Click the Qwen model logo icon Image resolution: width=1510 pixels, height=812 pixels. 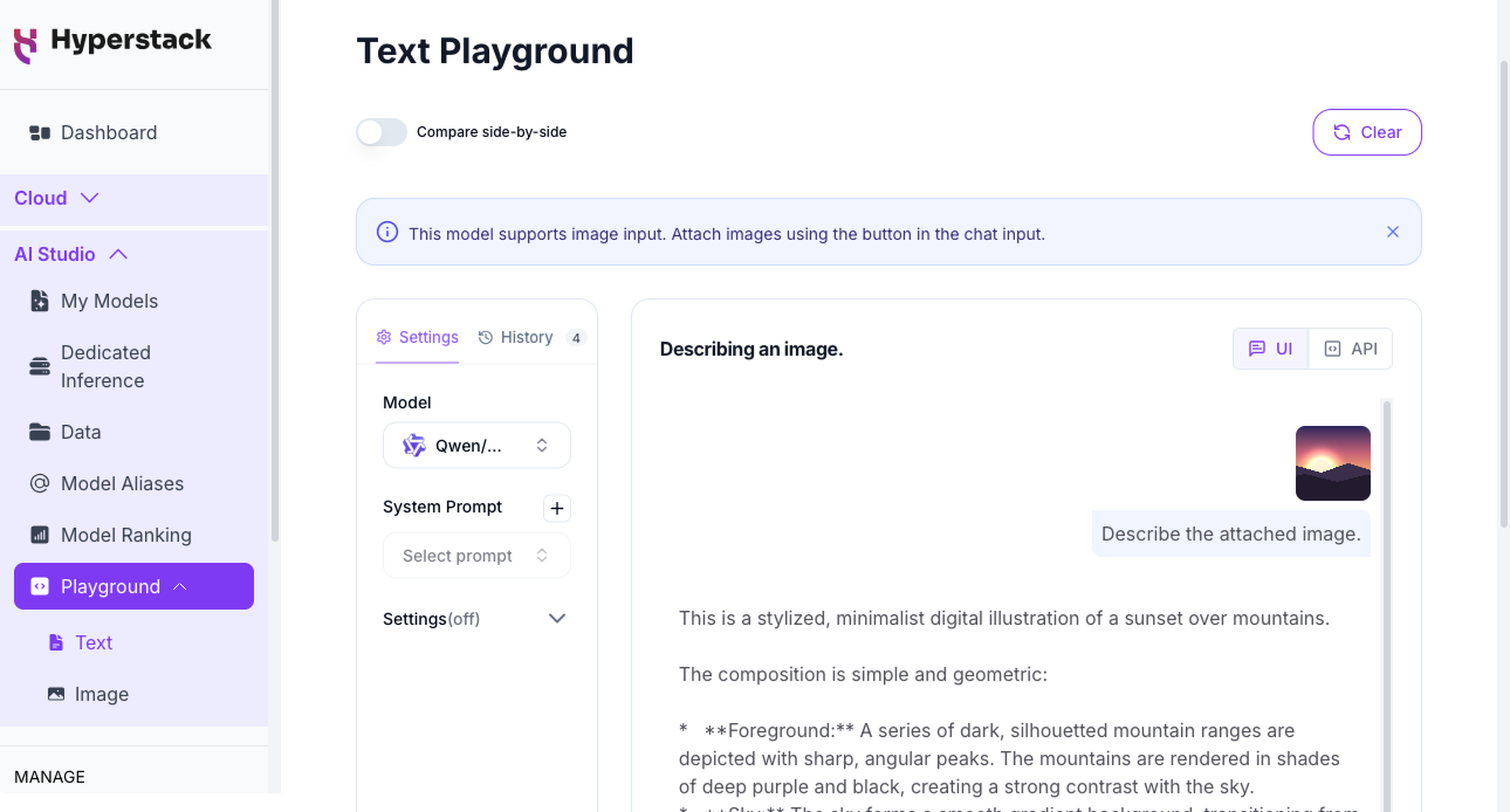coord(414,446)
